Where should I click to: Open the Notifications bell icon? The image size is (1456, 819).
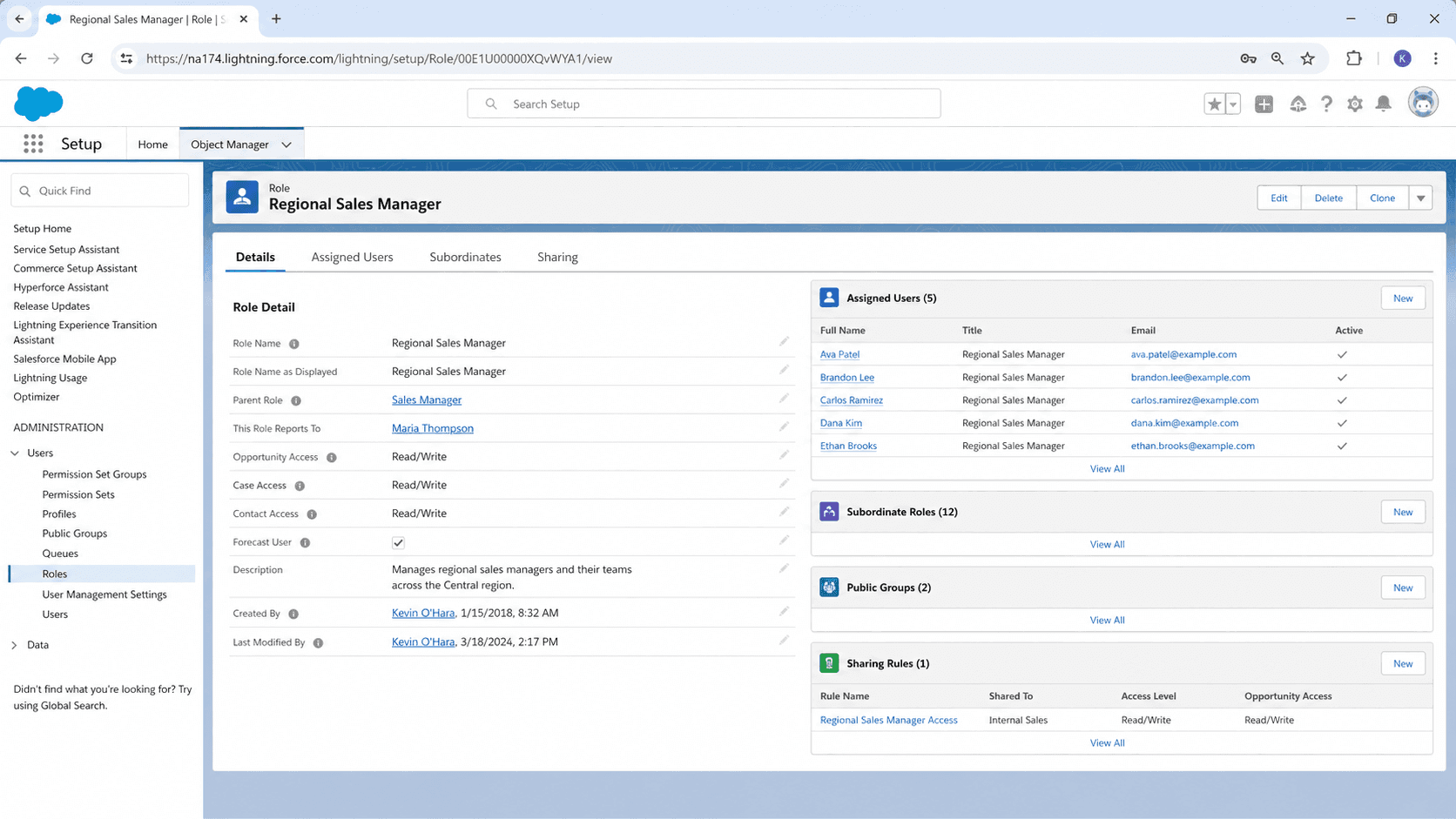(x=1384, y=104)
